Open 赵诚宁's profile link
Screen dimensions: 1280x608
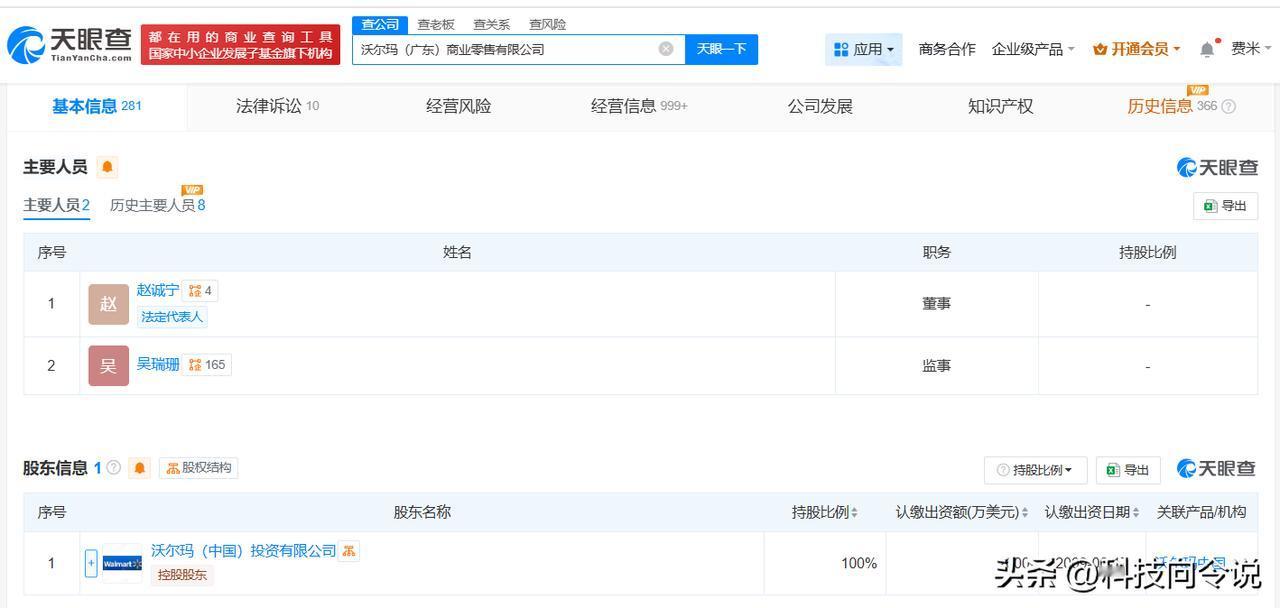tap(158, 290)
